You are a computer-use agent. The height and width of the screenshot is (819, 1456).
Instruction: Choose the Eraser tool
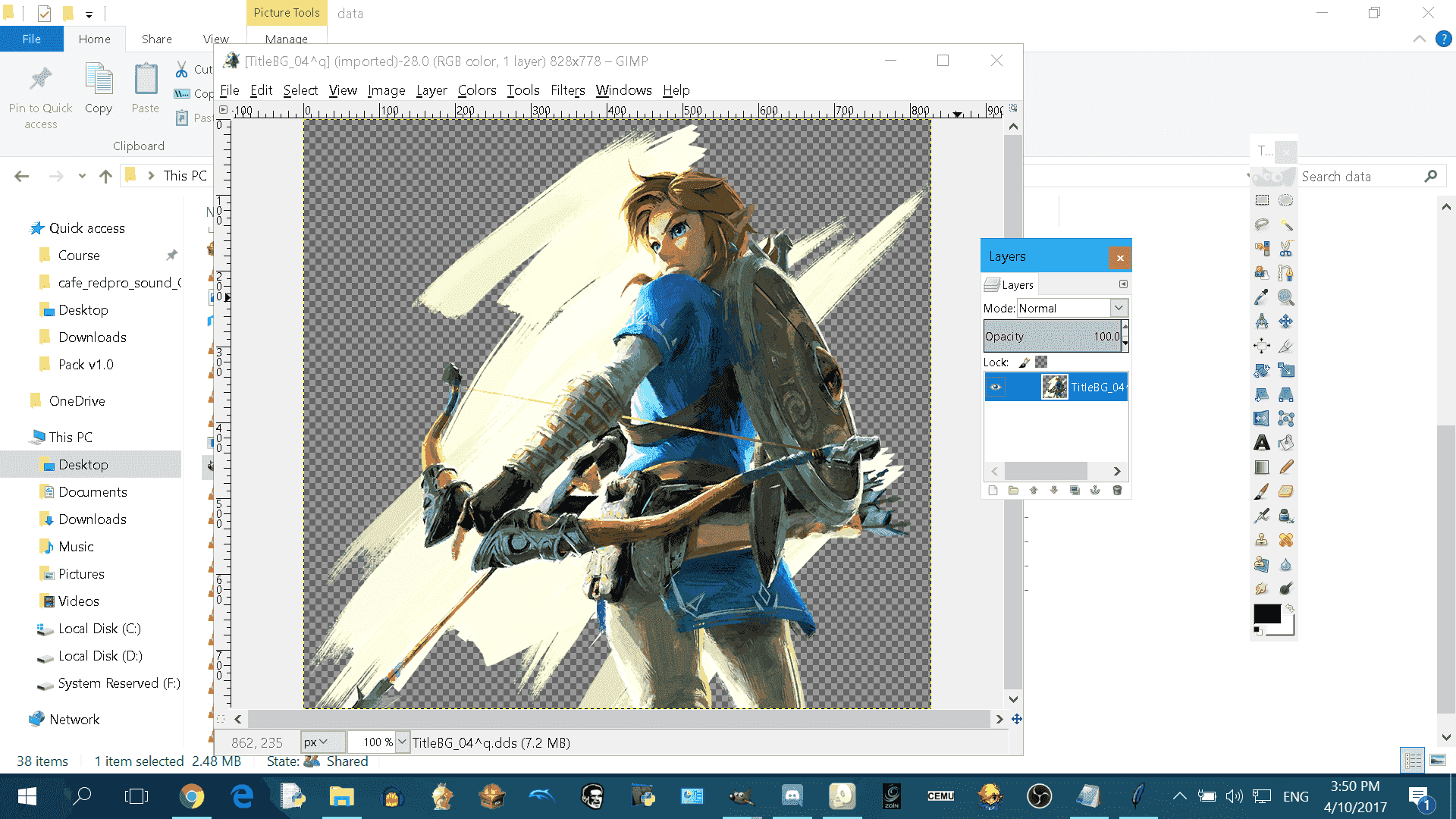(x=1285, y=491)
